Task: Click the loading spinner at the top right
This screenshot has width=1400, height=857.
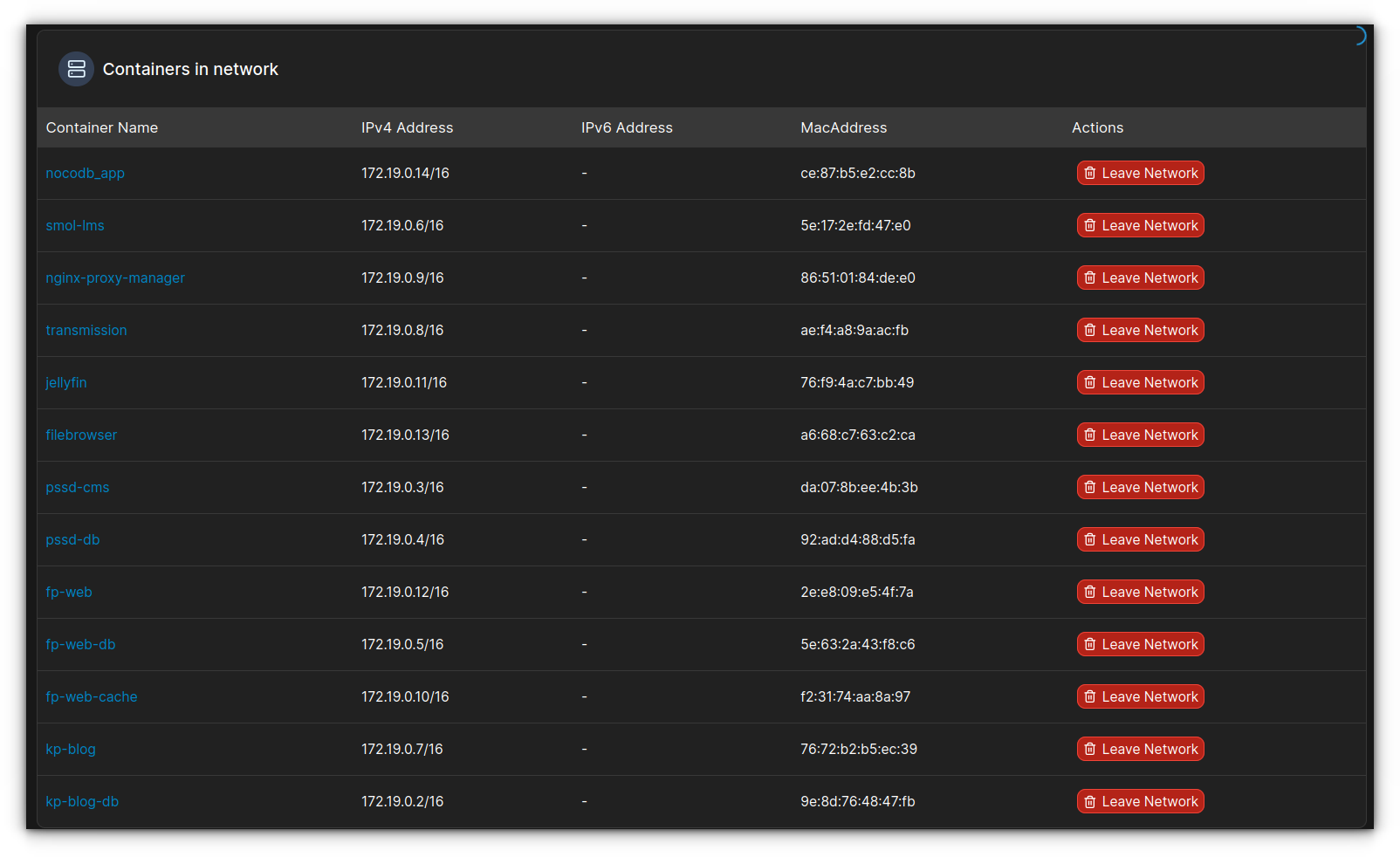Action: pos(1362,36)
